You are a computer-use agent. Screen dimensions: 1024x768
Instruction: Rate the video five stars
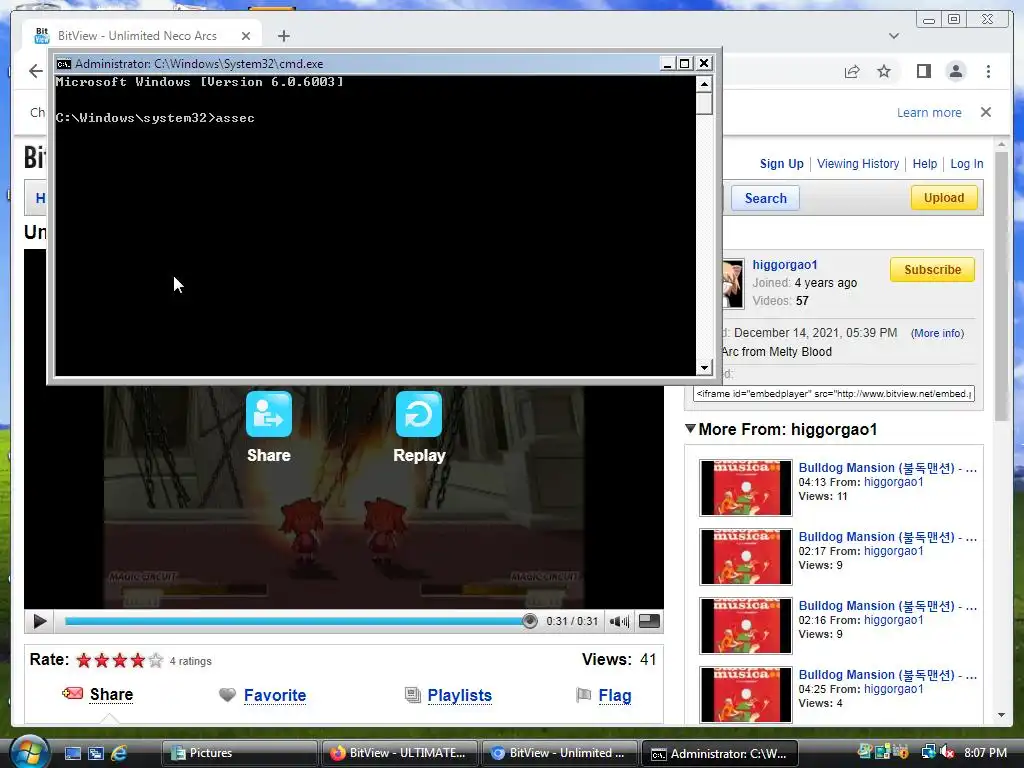click(x=155, y=660)
